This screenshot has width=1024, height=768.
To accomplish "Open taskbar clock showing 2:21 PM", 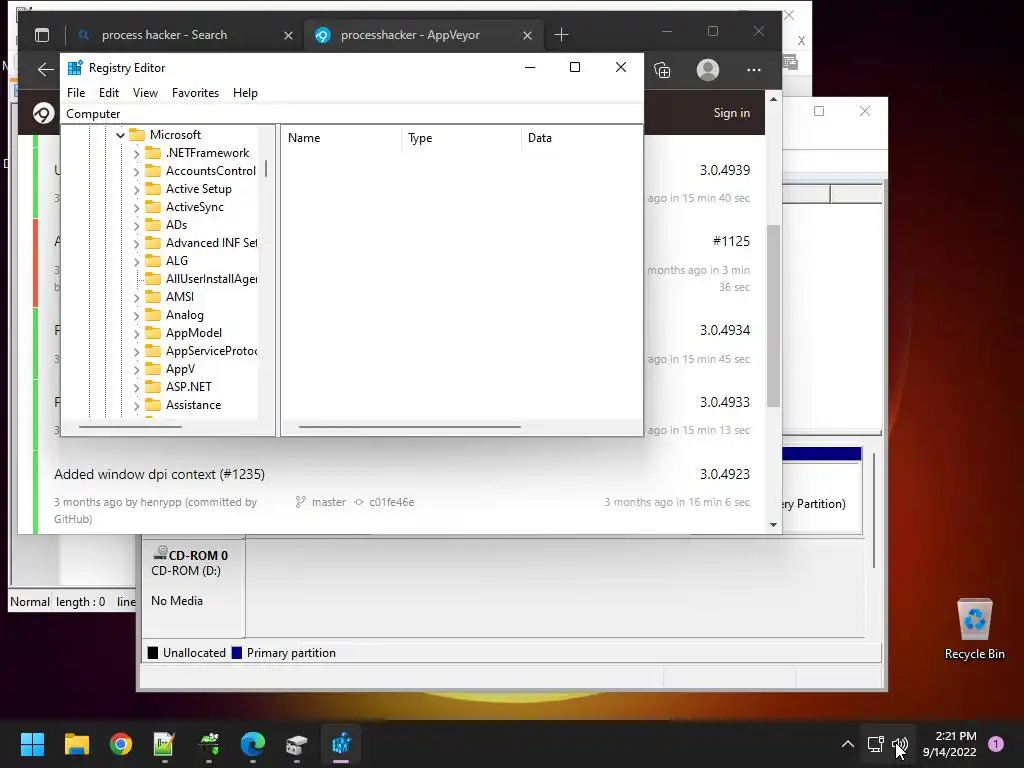I will coord(950,744).
